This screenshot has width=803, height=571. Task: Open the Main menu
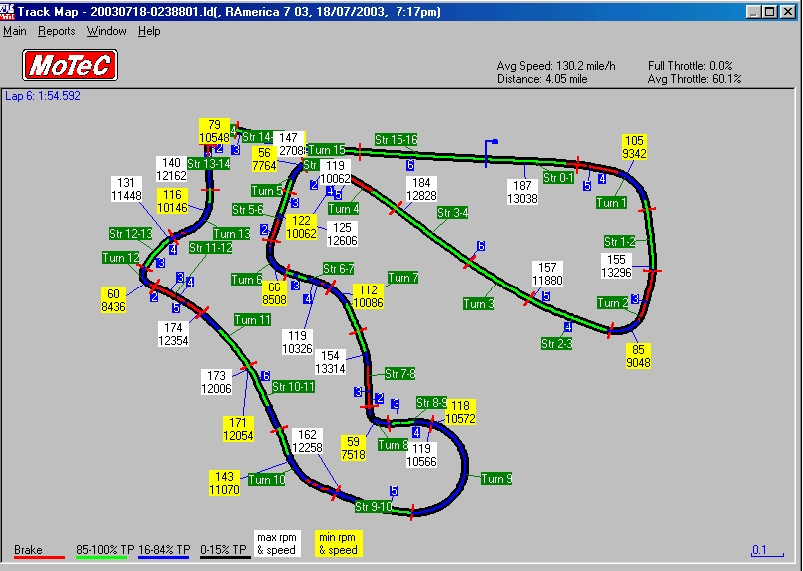click(15, 31)
